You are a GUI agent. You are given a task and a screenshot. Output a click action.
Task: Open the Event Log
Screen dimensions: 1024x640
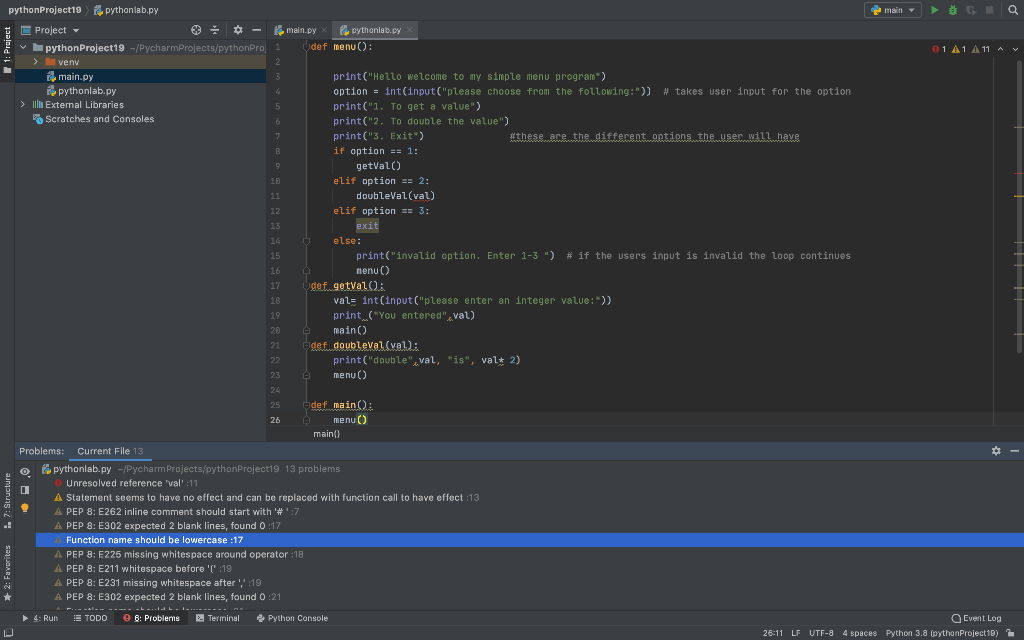tap(975, 618)
